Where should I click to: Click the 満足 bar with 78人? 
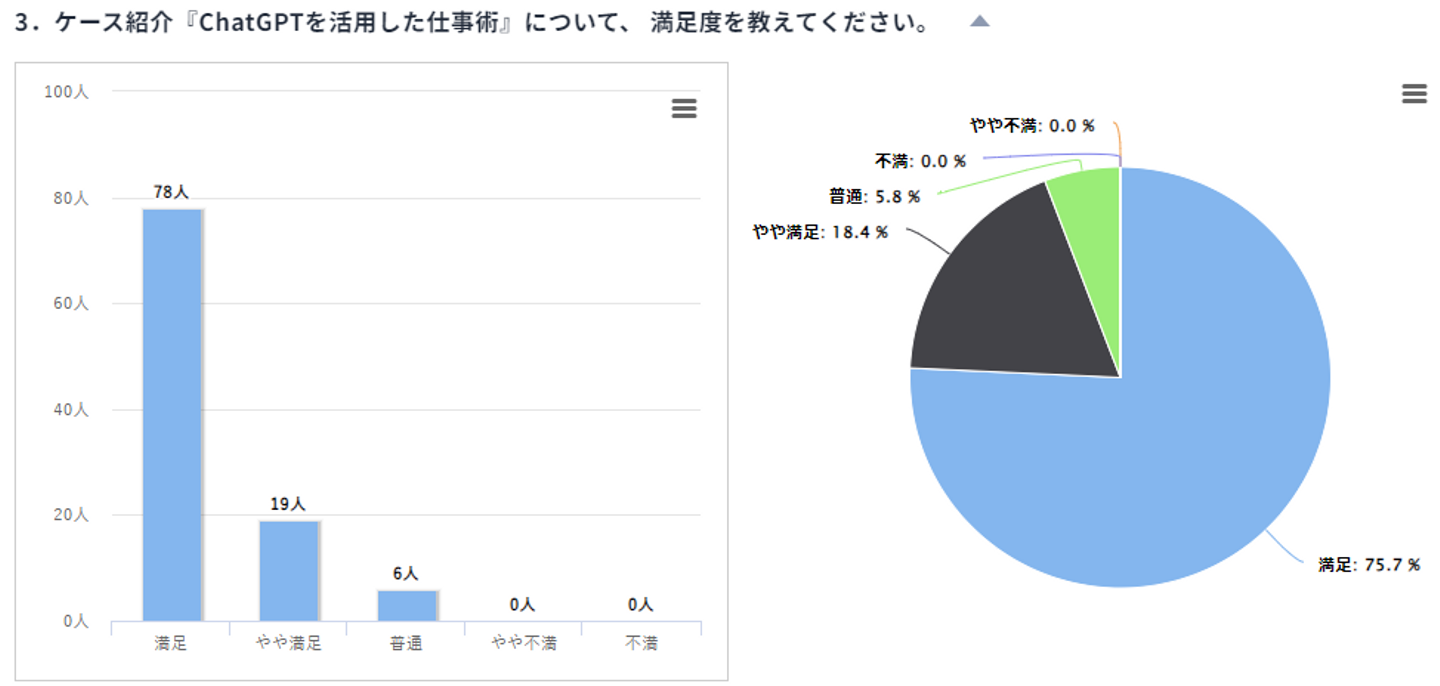click(172, 414)
